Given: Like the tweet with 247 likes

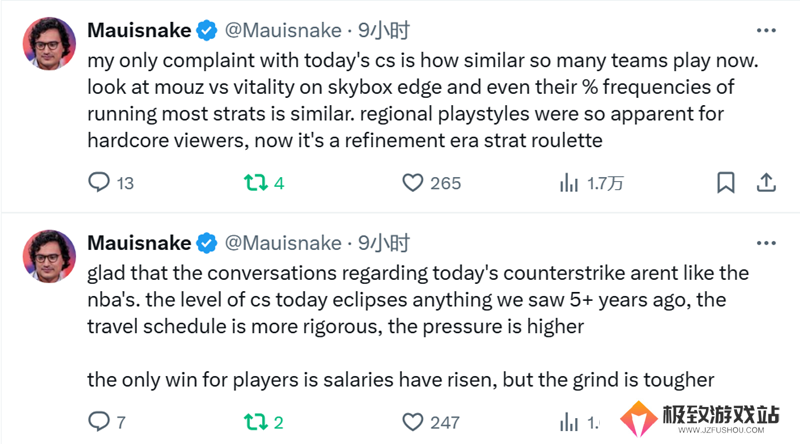Looking at the screenshot, I should click(x=431, y=422).
